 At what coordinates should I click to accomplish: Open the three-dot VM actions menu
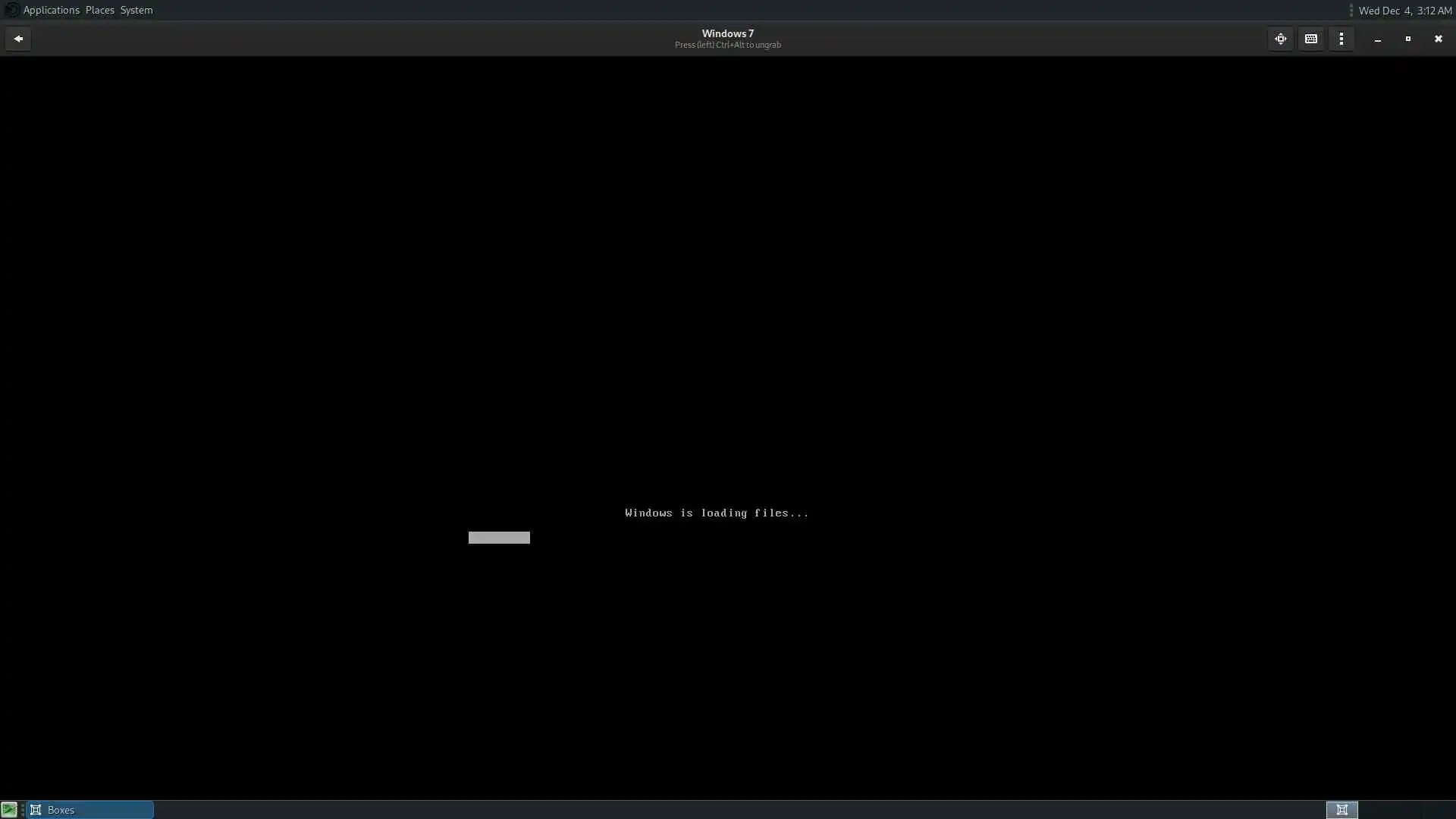tap(1341, 39)
